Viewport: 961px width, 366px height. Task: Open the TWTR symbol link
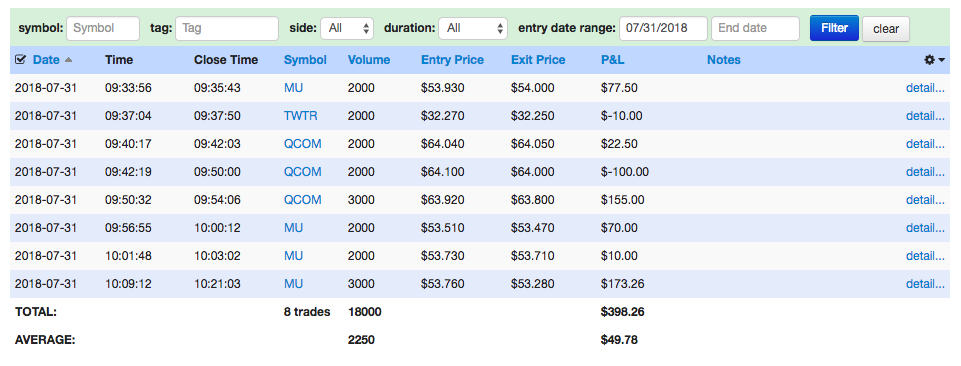(x=301, y=116)
